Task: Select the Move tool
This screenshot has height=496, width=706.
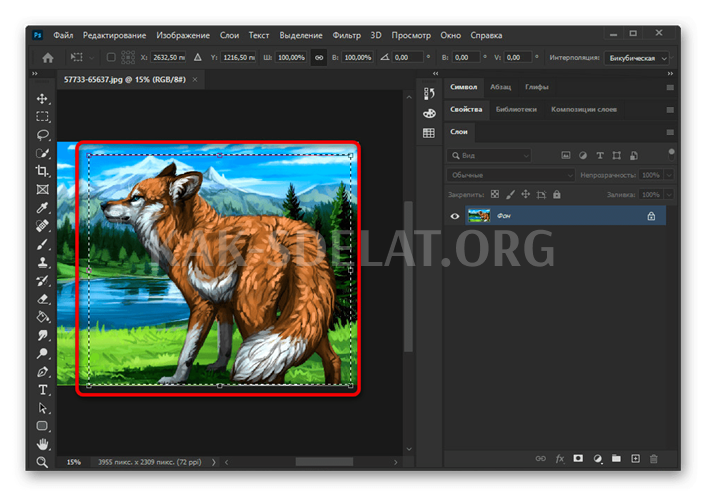Action: click(42, 99)
